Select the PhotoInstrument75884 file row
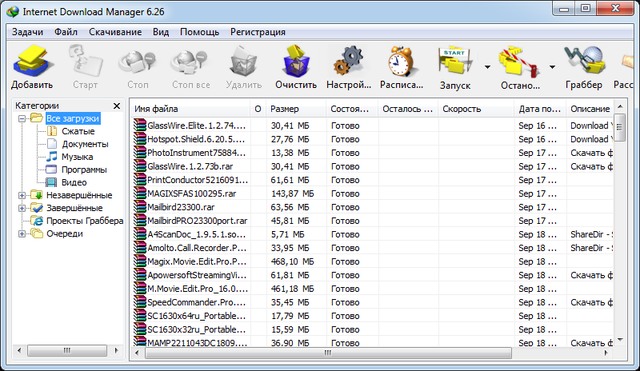Viewport: 640px width, 371px height. click(x=372, y=153)
